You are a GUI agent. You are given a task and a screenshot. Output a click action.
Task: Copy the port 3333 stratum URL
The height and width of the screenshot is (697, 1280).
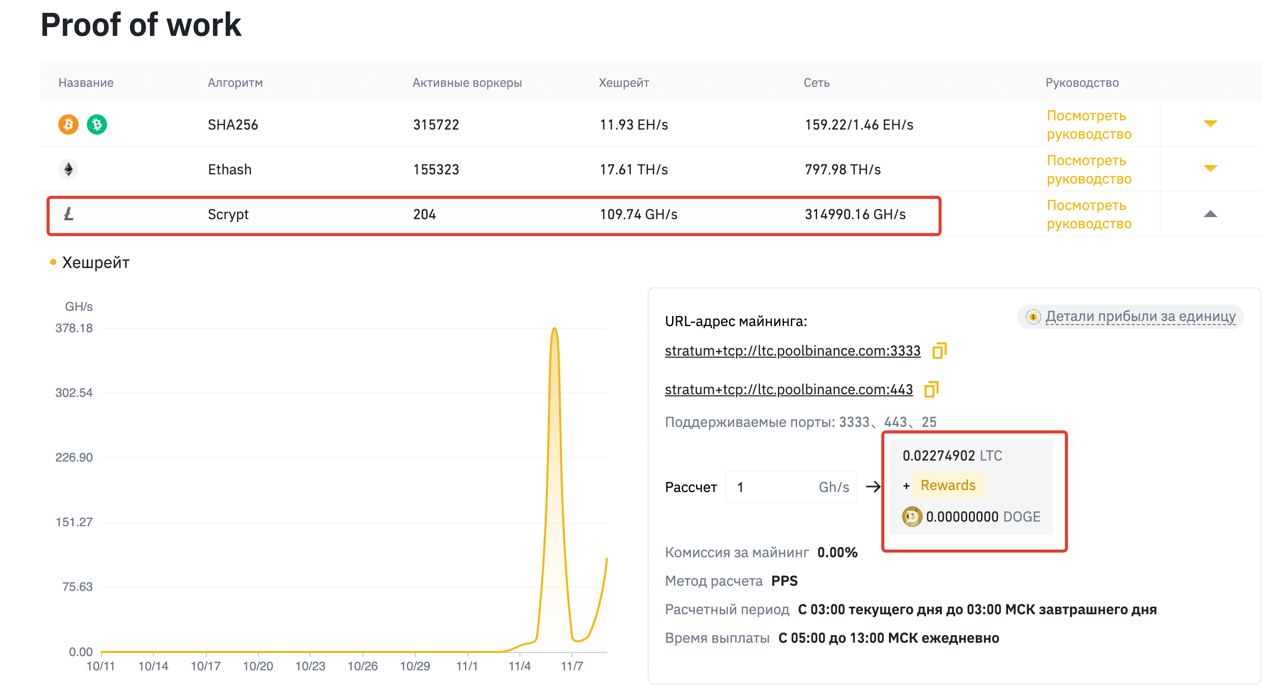pos(939,351)
